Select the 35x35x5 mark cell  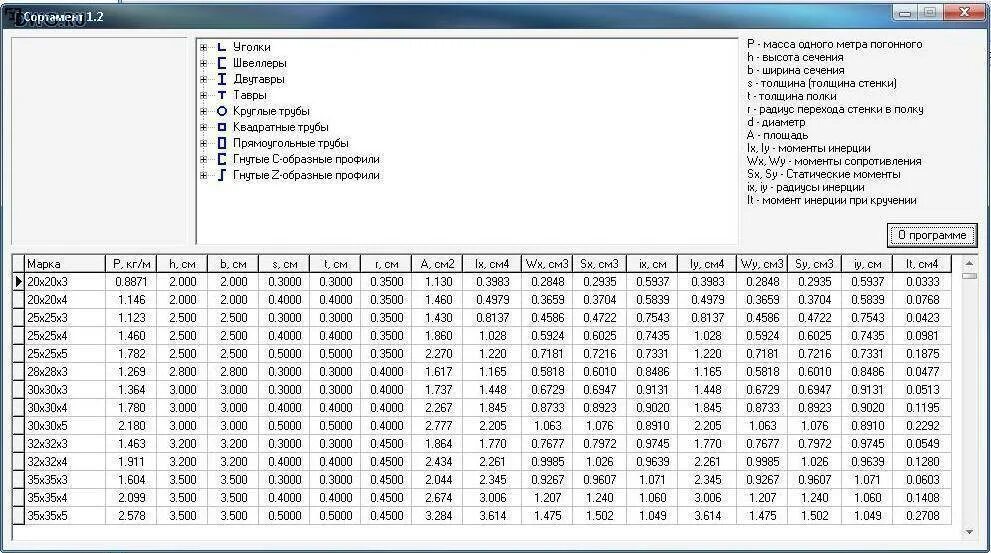(64, 516)
